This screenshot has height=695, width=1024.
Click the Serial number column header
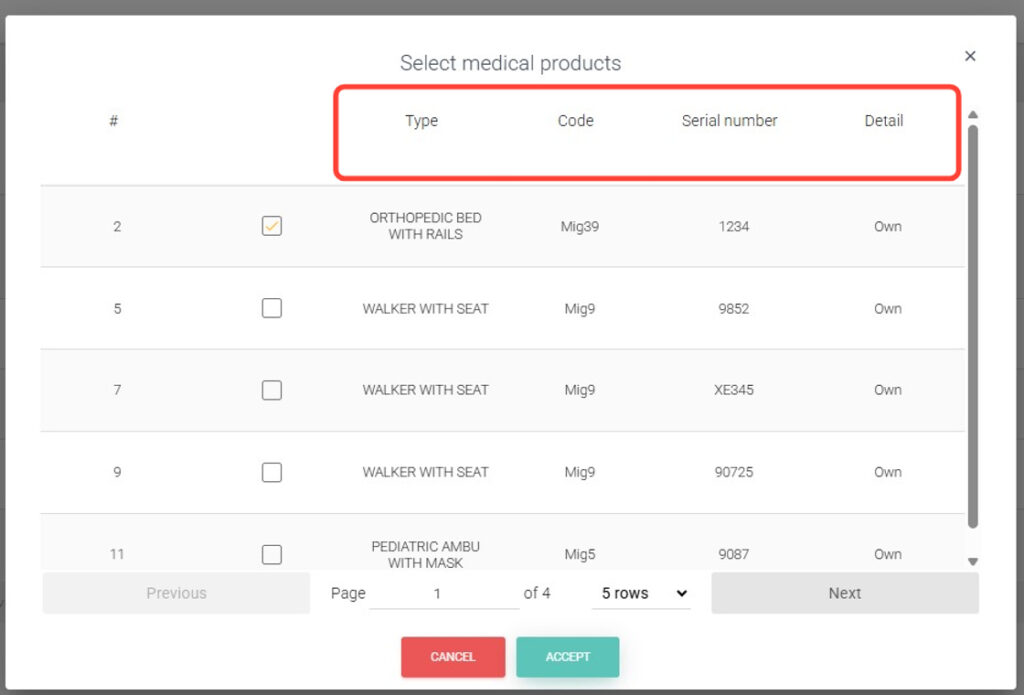click(729, 121)
